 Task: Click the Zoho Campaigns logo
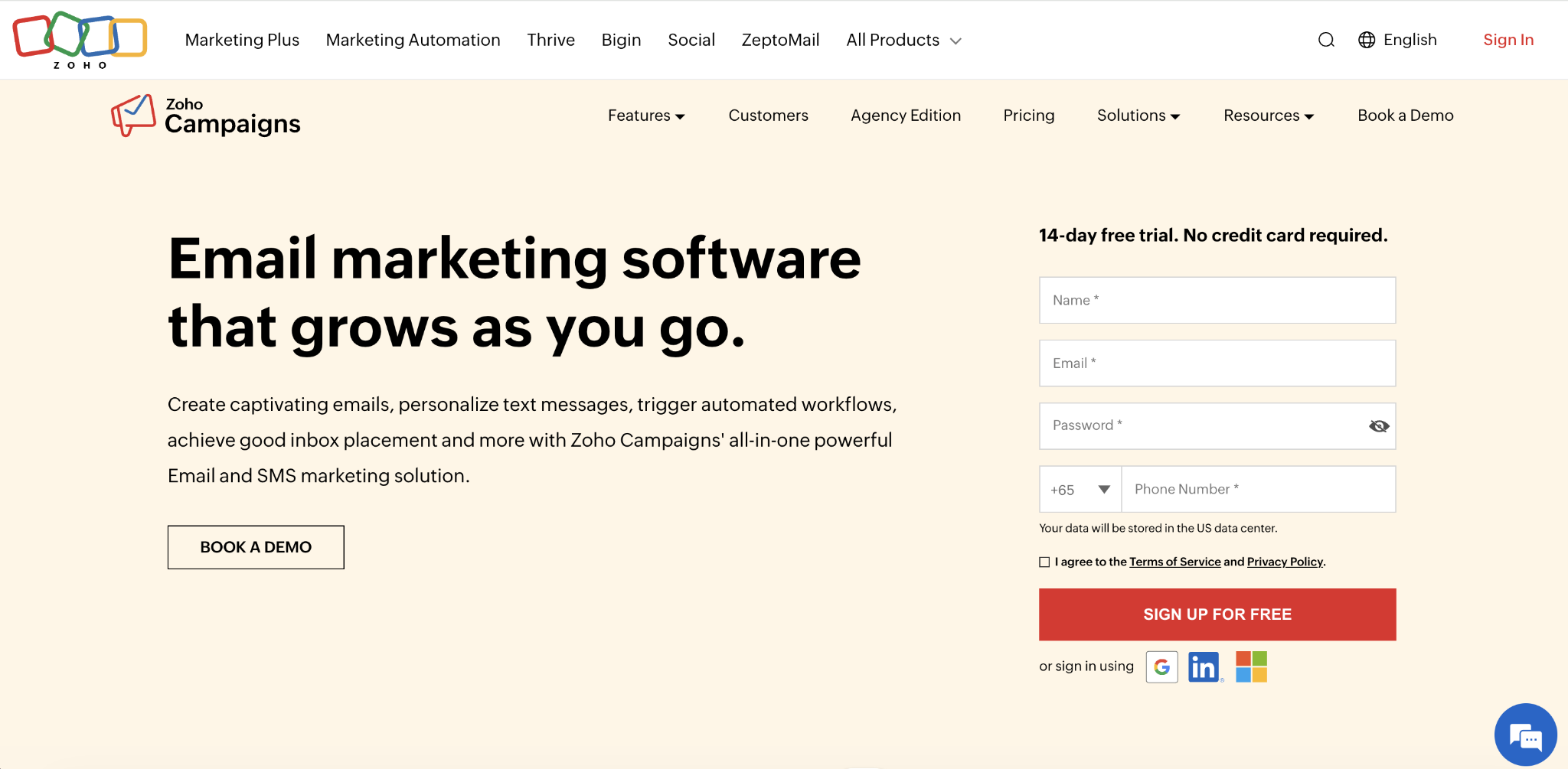pos(205,116)
